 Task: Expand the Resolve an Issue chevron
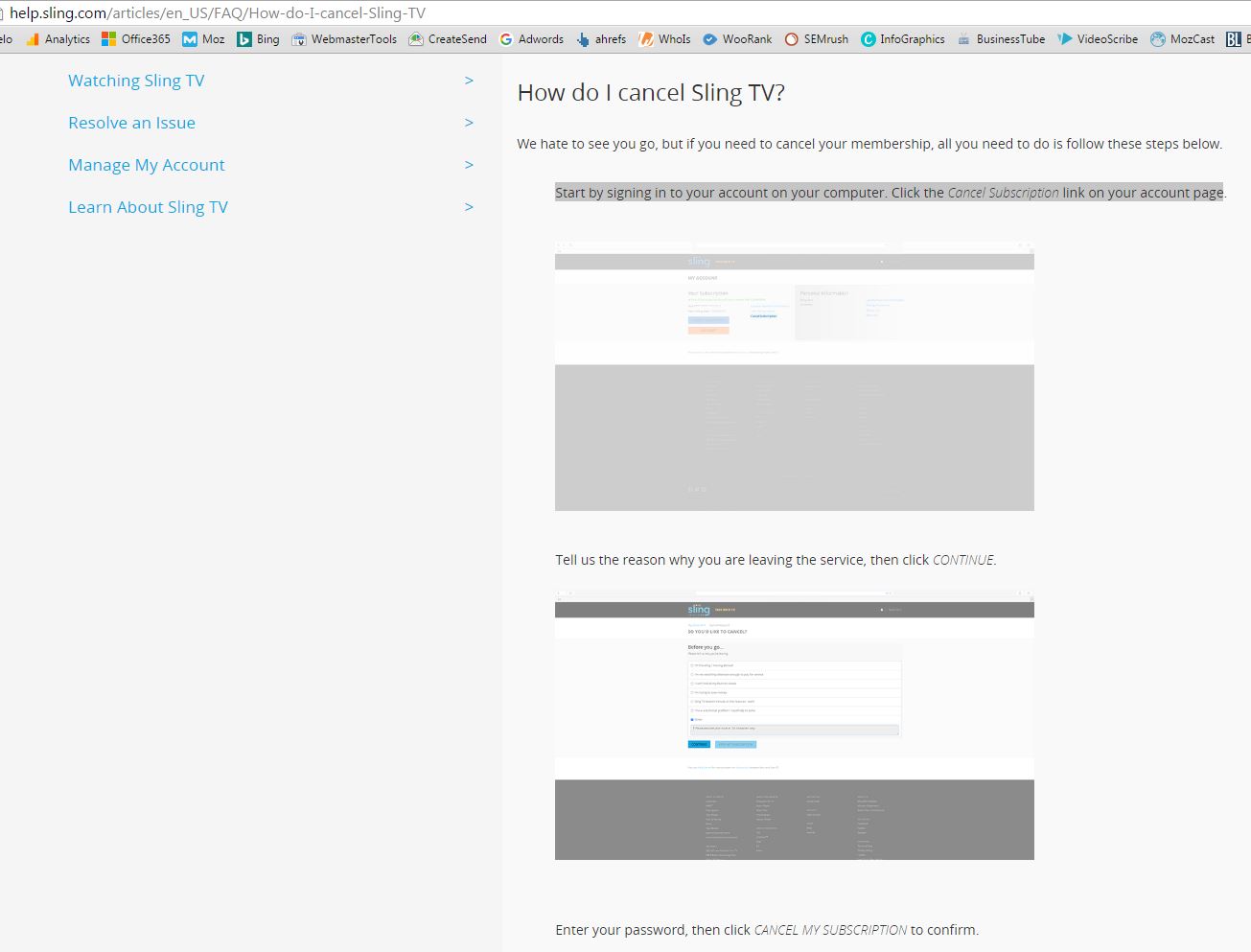[469, 123]
